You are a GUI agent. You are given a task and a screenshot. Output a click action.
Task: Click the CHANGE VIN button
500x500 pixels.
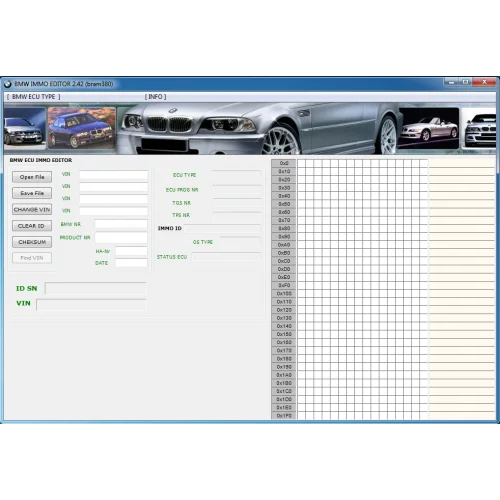(32, 209)
